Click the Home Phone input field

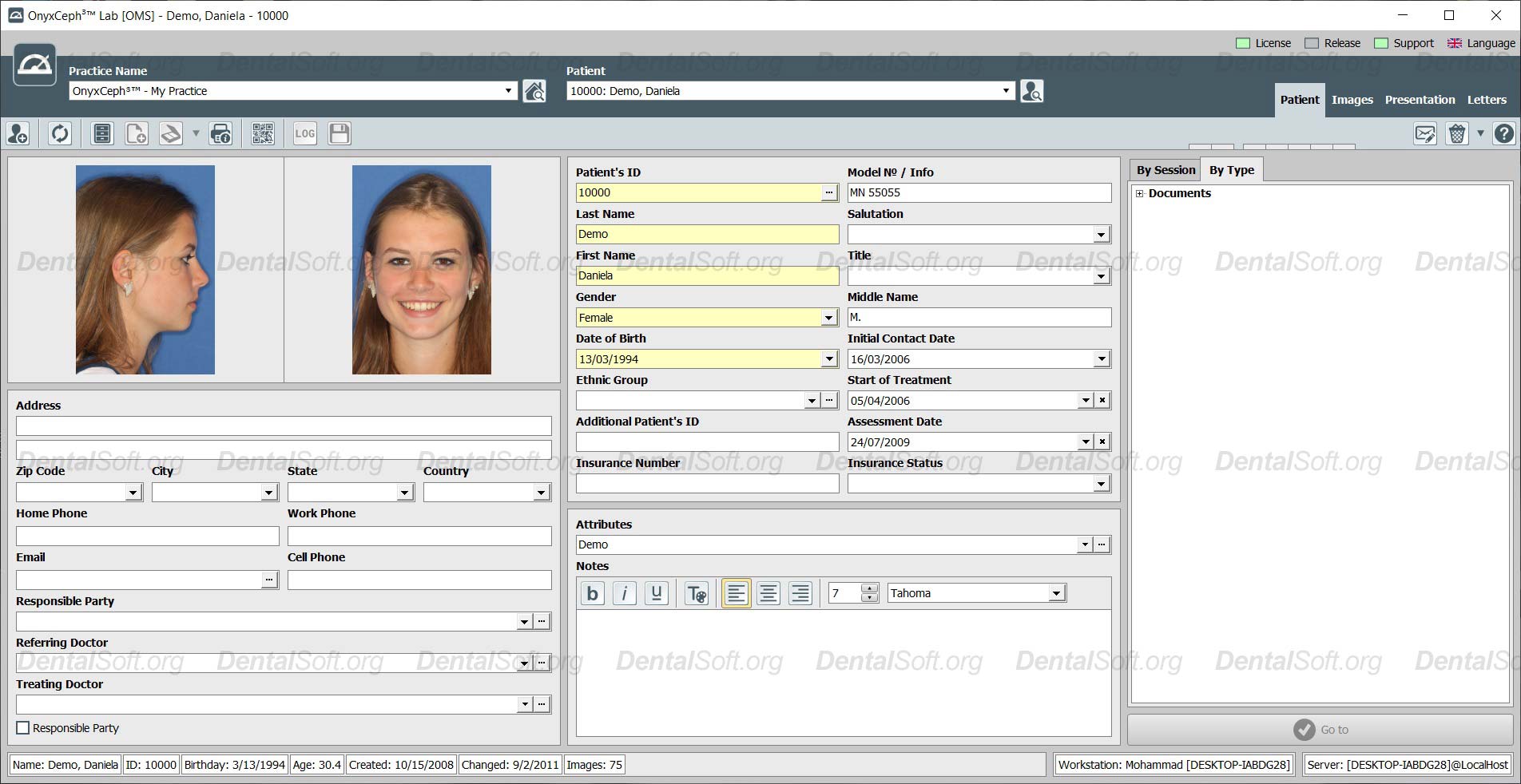(148, 536)
